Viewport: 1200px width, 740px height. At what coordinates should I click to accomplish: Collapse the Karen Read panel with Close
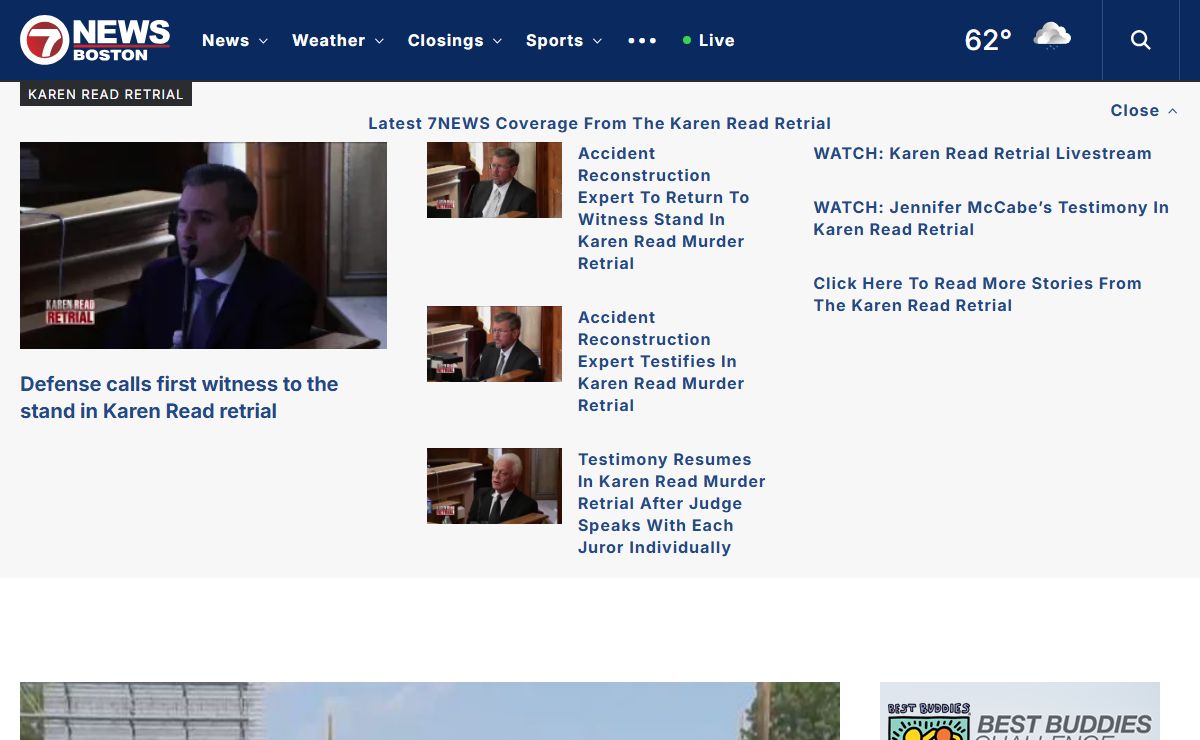click(1144, 111)
